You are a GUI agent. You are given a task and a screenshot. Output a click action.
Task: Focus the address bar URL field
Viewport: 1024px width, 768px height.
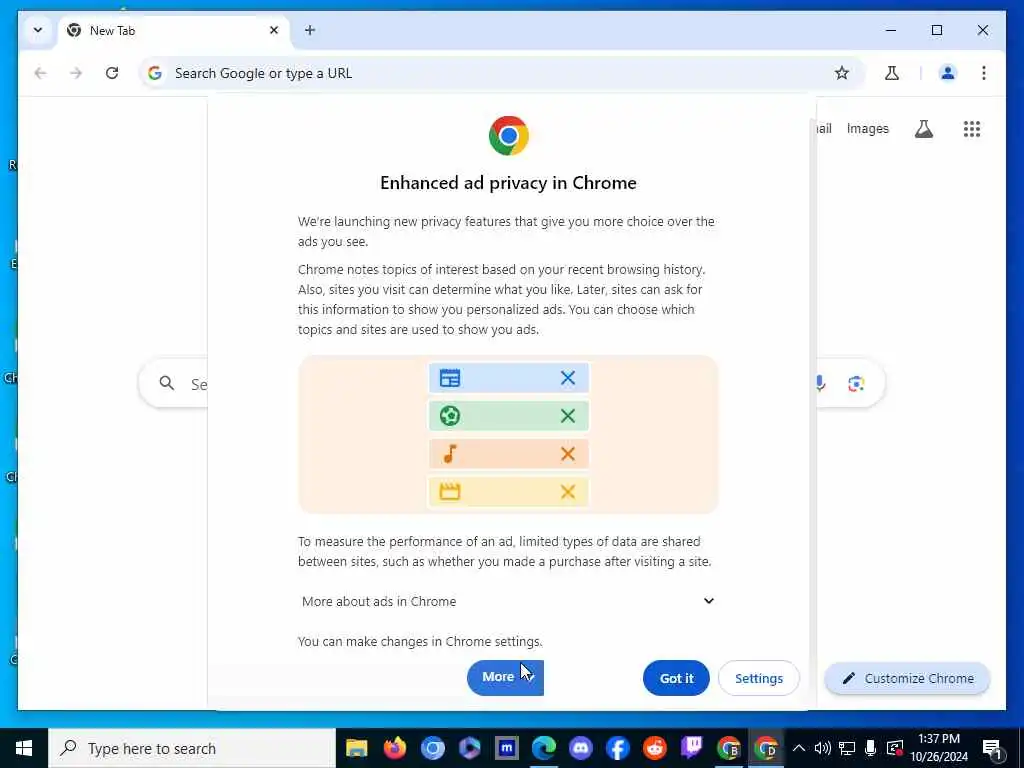pyautogui.click(x=483, y=73)
